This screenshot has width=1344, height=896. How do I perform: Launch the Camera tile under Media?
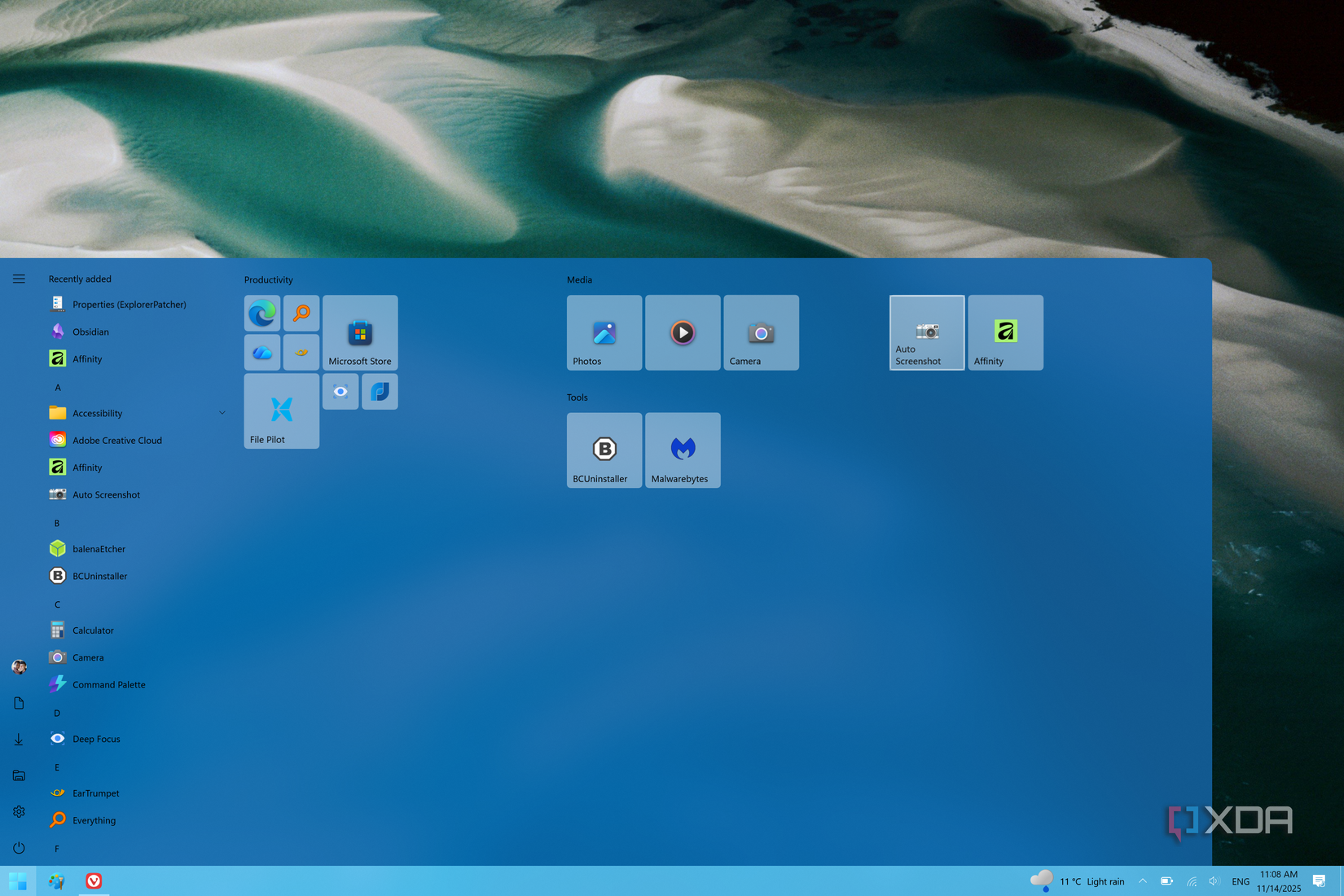[760, 332]
